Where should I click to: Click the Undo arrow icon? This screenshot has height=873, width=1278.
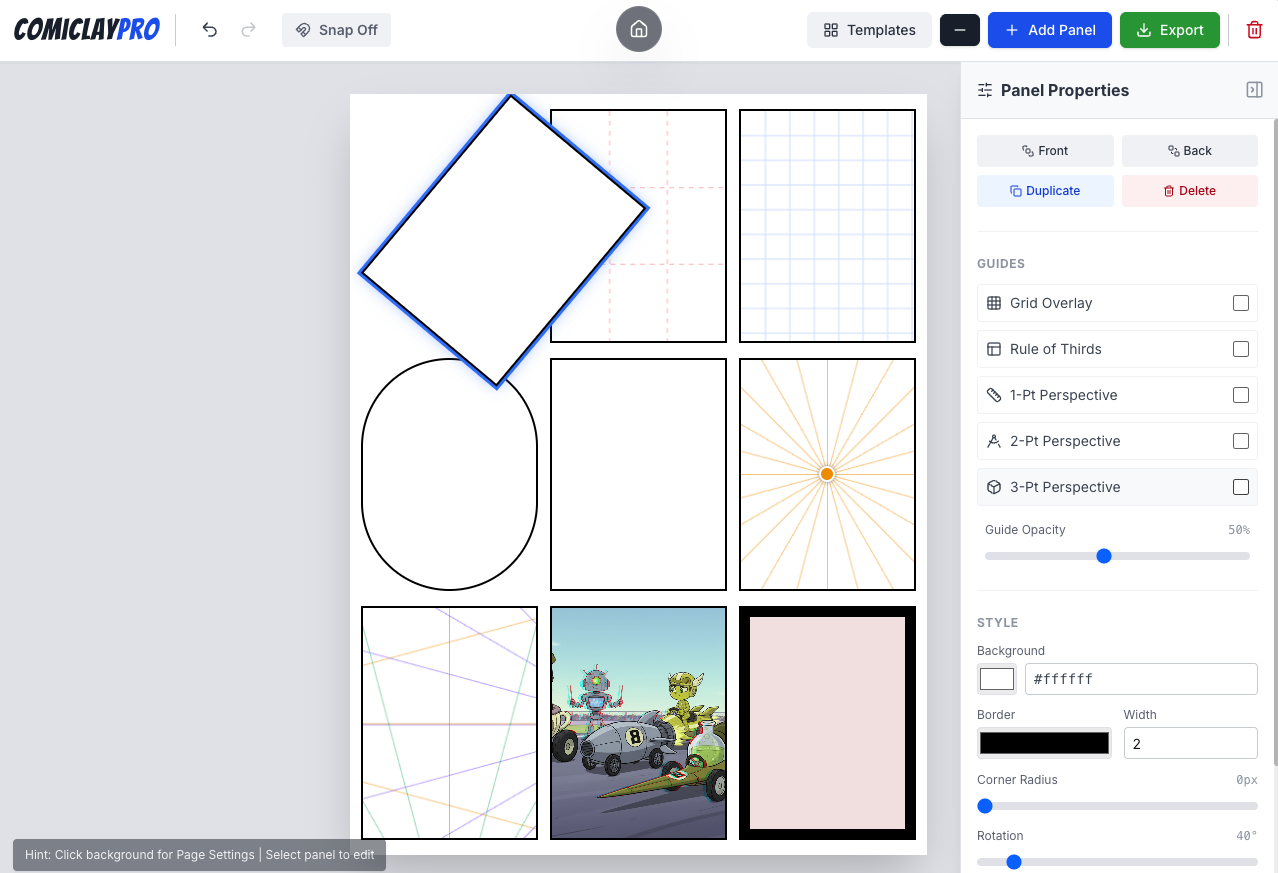click(210, 30)
